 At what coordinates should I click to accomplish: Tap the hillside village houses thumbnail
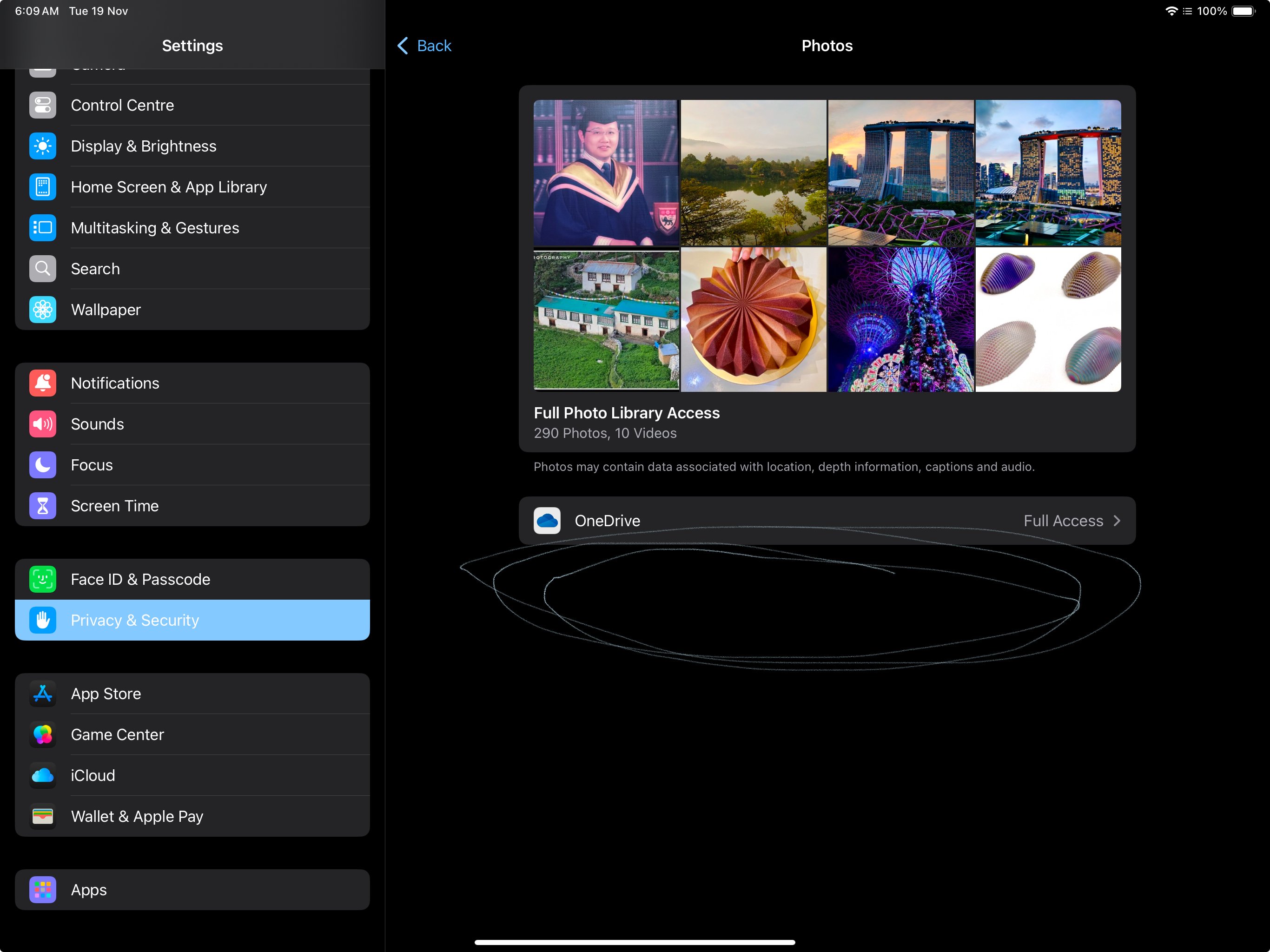pos(606,320)
